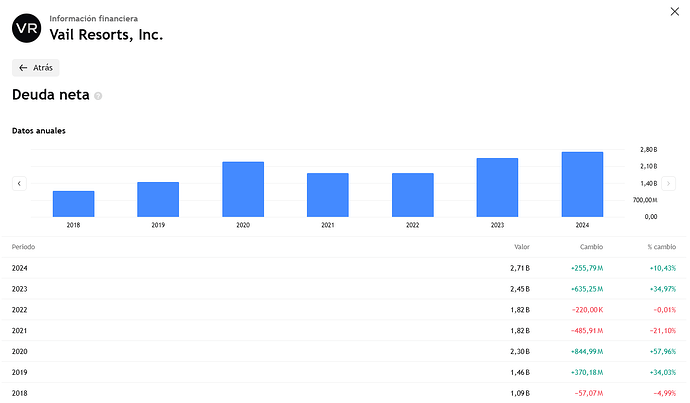This screenshot has height=403, width=690.
Task: Select the 2018 bar in the chart
Action: 73,204
